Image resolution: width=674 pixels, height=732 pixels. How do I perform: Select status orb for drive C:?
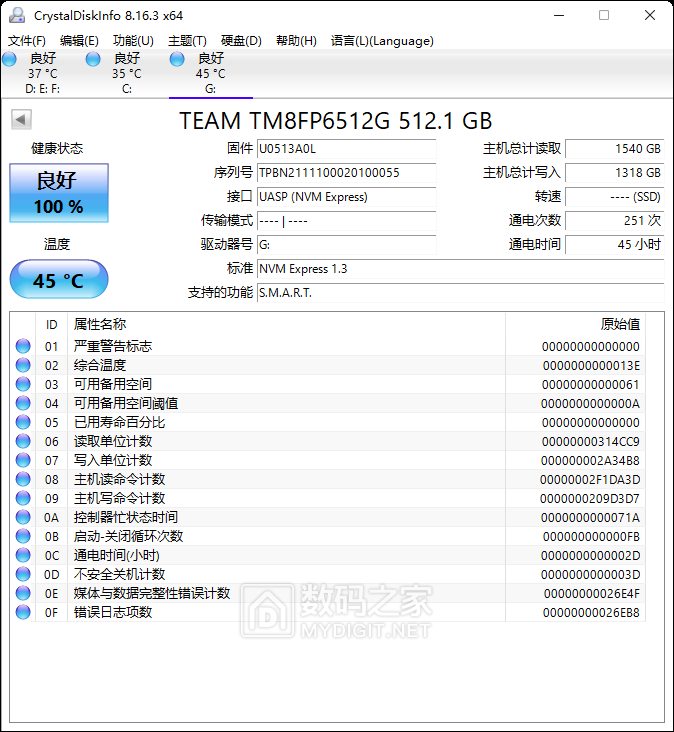94,59
